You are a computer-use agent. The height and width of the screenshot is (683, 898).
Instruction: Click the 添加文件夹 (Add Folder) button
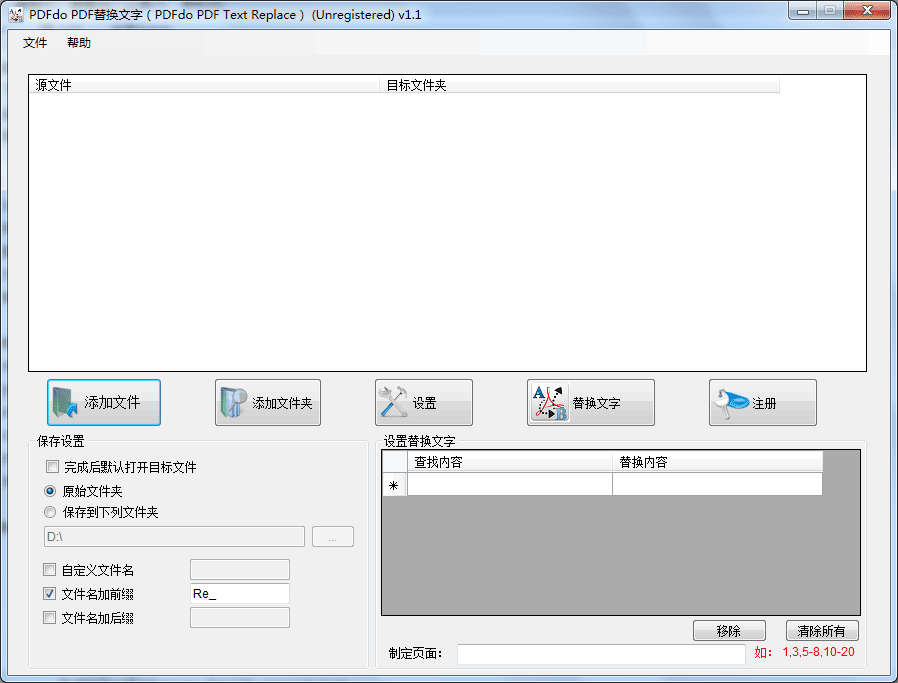tap(267, 402)
